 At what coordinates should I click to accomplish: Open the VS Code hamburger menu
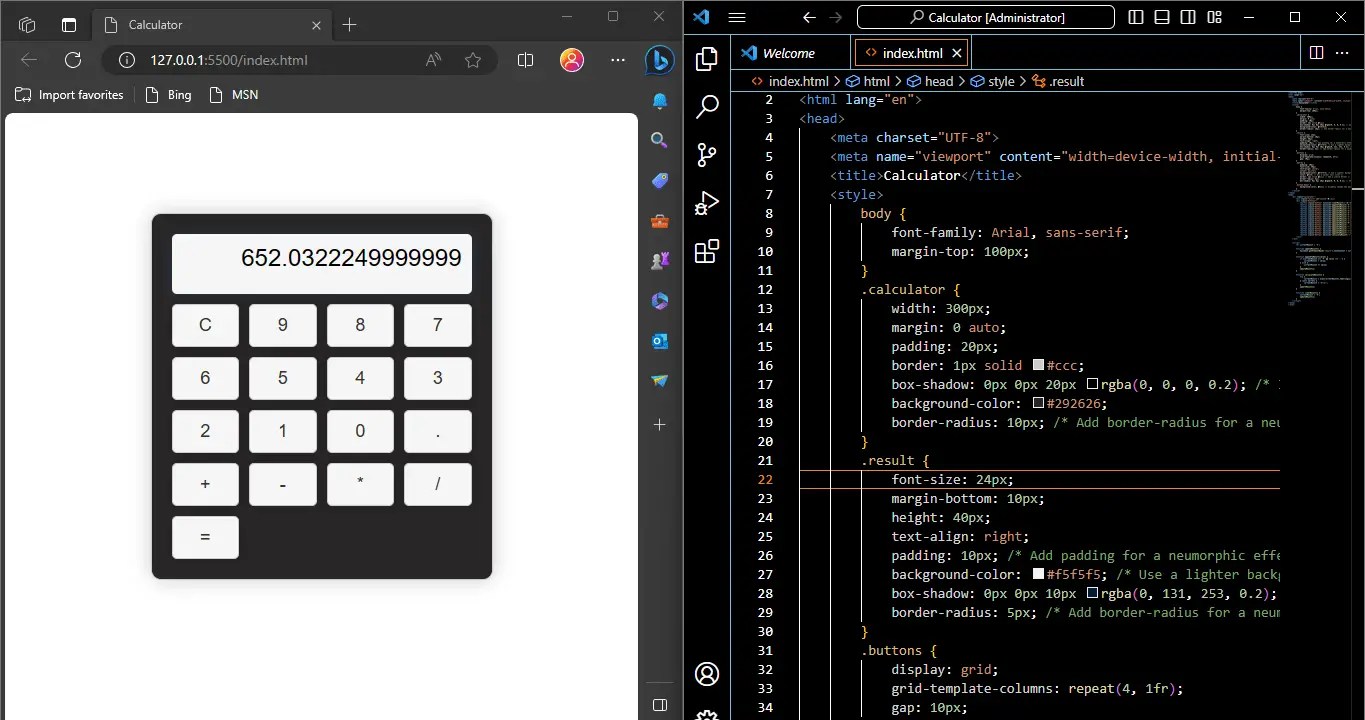click(737, 17)
